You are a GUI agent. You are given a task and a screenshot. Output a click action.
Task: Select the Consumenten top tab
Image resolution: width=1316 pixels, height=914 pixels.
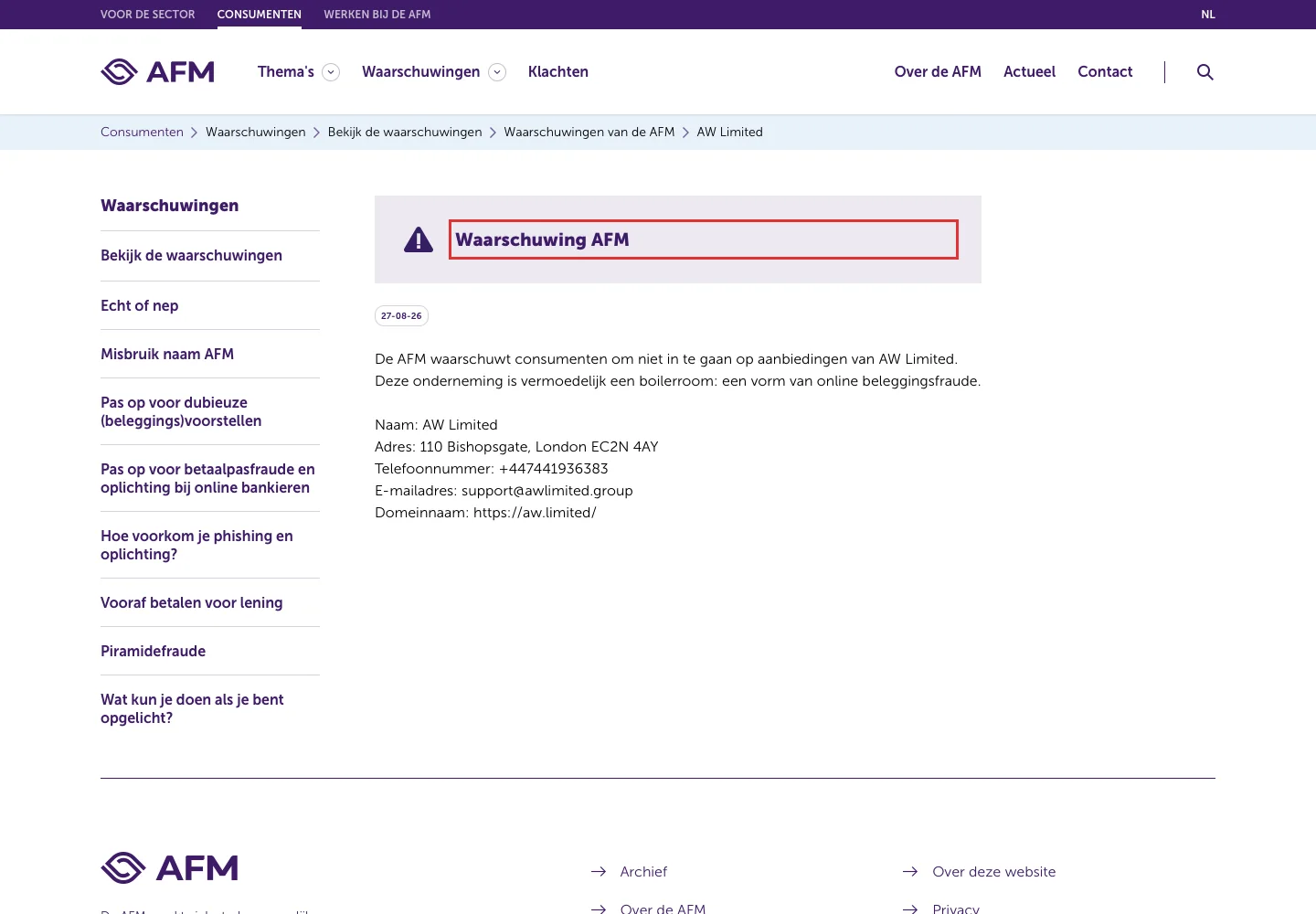260,15
